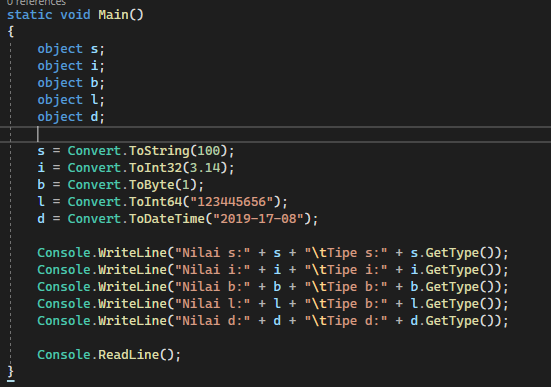The image size is (551, 387).
Task: Click the 'static void Main()' method declaration
Action: tap(75, 15)
